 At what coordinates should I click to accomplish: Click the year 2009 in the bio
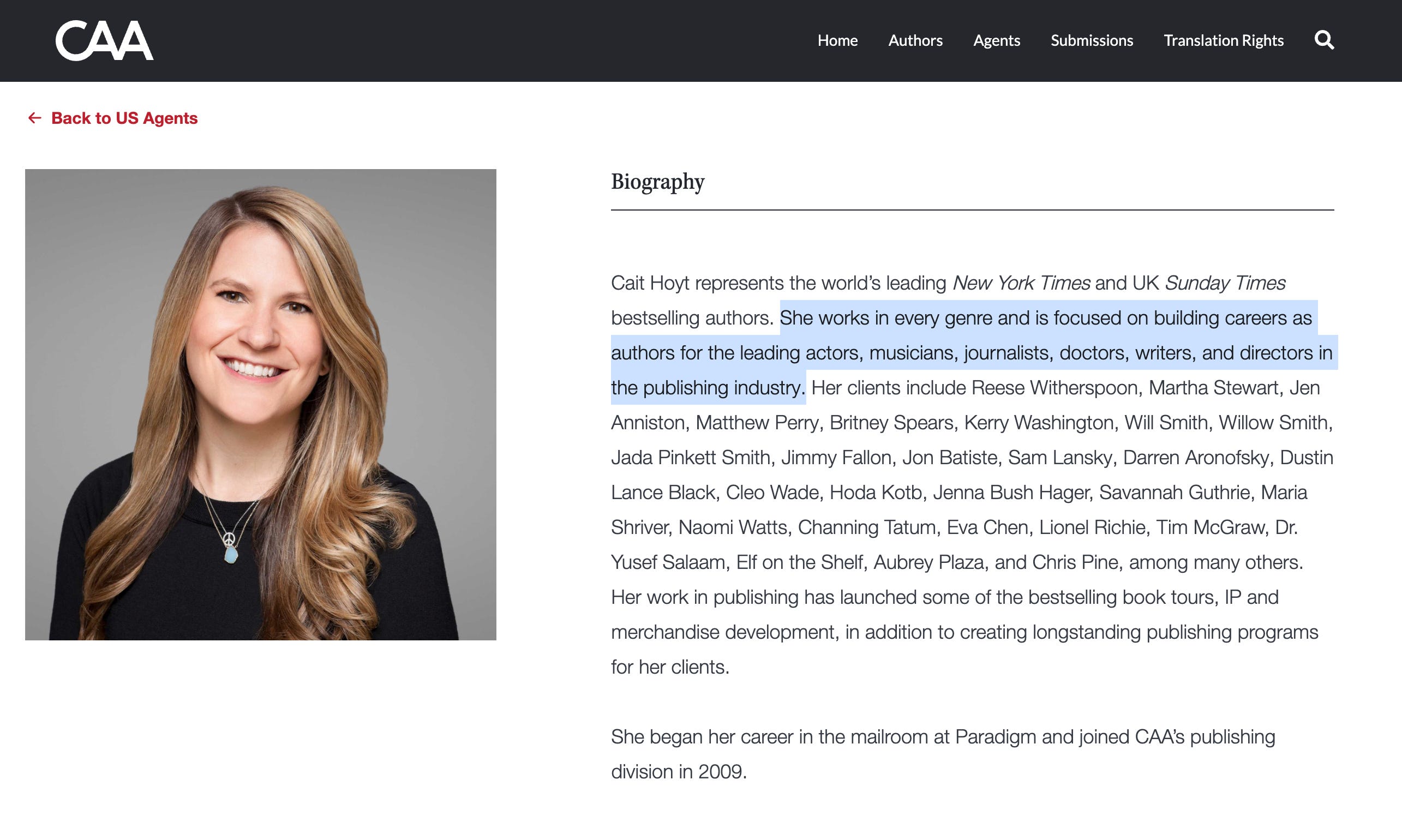click(720, 771)
